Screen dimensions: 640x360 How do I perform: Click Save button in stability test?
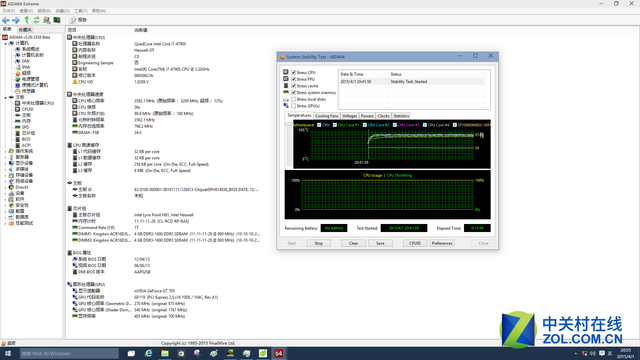pyautogui.click(x=380, y=243)
